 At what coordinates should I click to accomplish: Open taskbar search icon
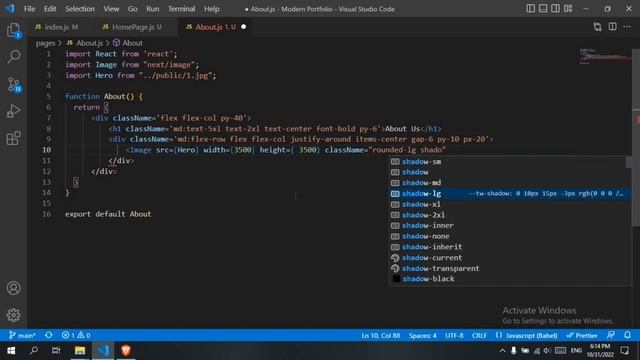pos(34,351)
